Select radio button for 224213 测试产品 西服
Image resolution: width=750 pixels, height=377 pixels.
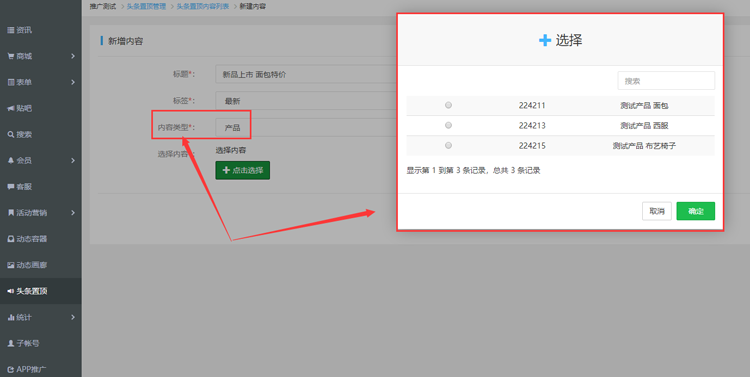[x=448, y=125]
